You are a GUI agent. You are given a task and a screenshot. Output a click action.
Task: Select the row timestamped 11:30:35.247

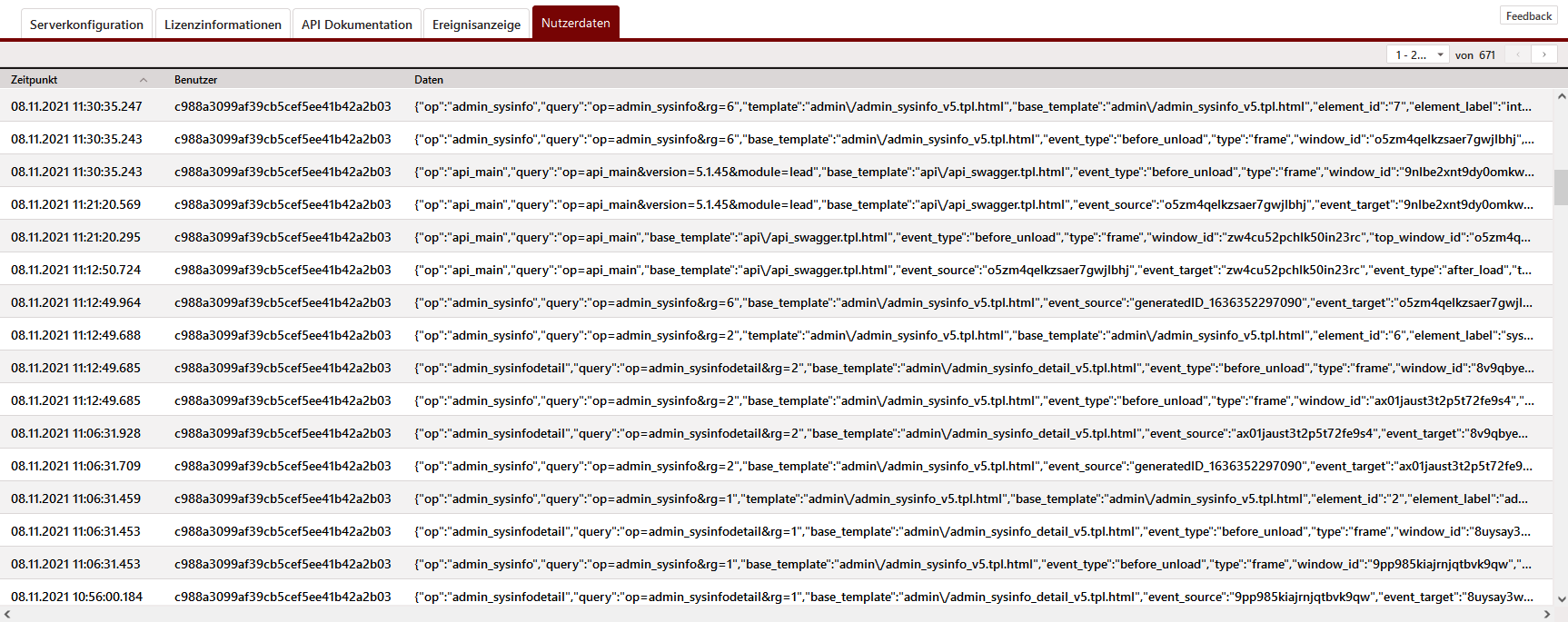pyautogui.click(x=76, y=106)
